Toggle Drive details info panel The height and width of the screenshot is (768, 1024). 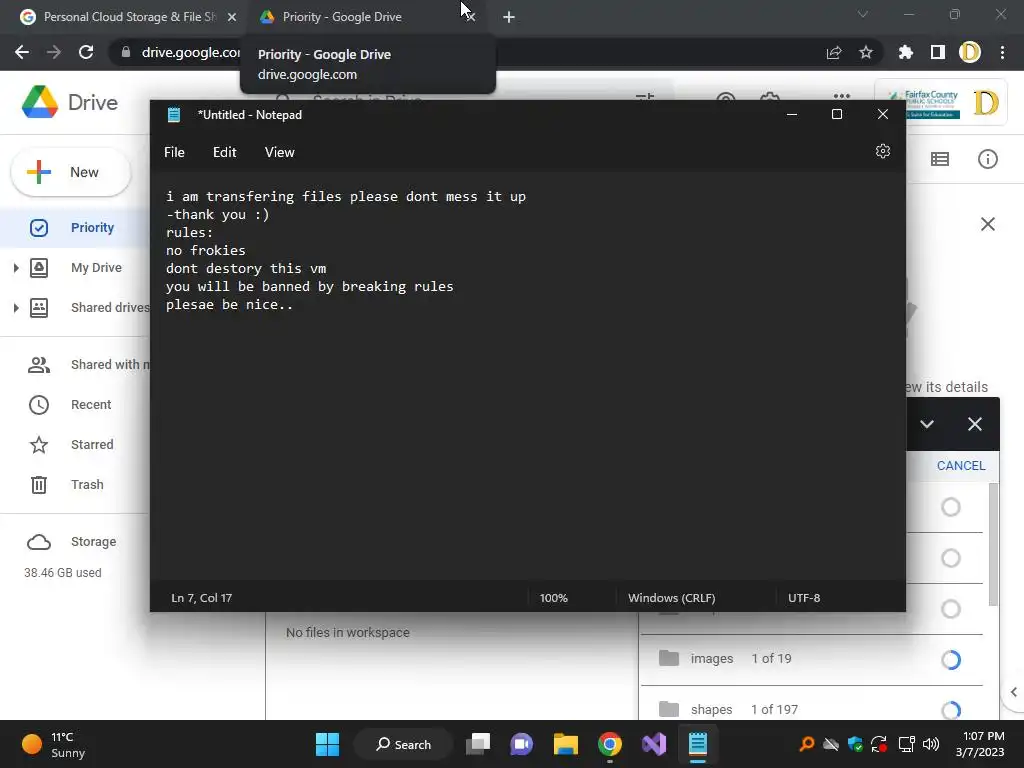(x=987, y=159)
